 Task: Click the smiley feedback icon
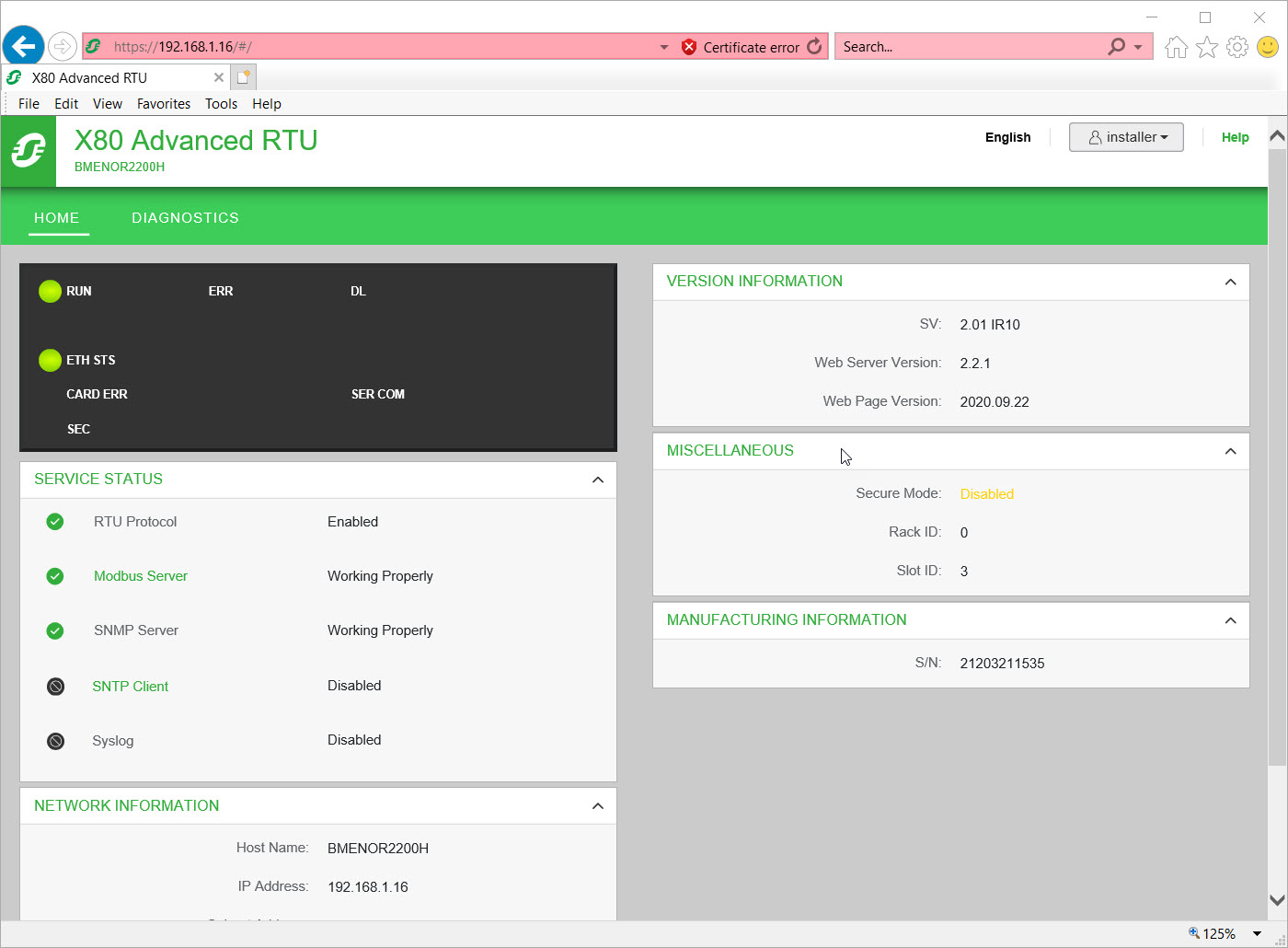(x=1268, y=47)
